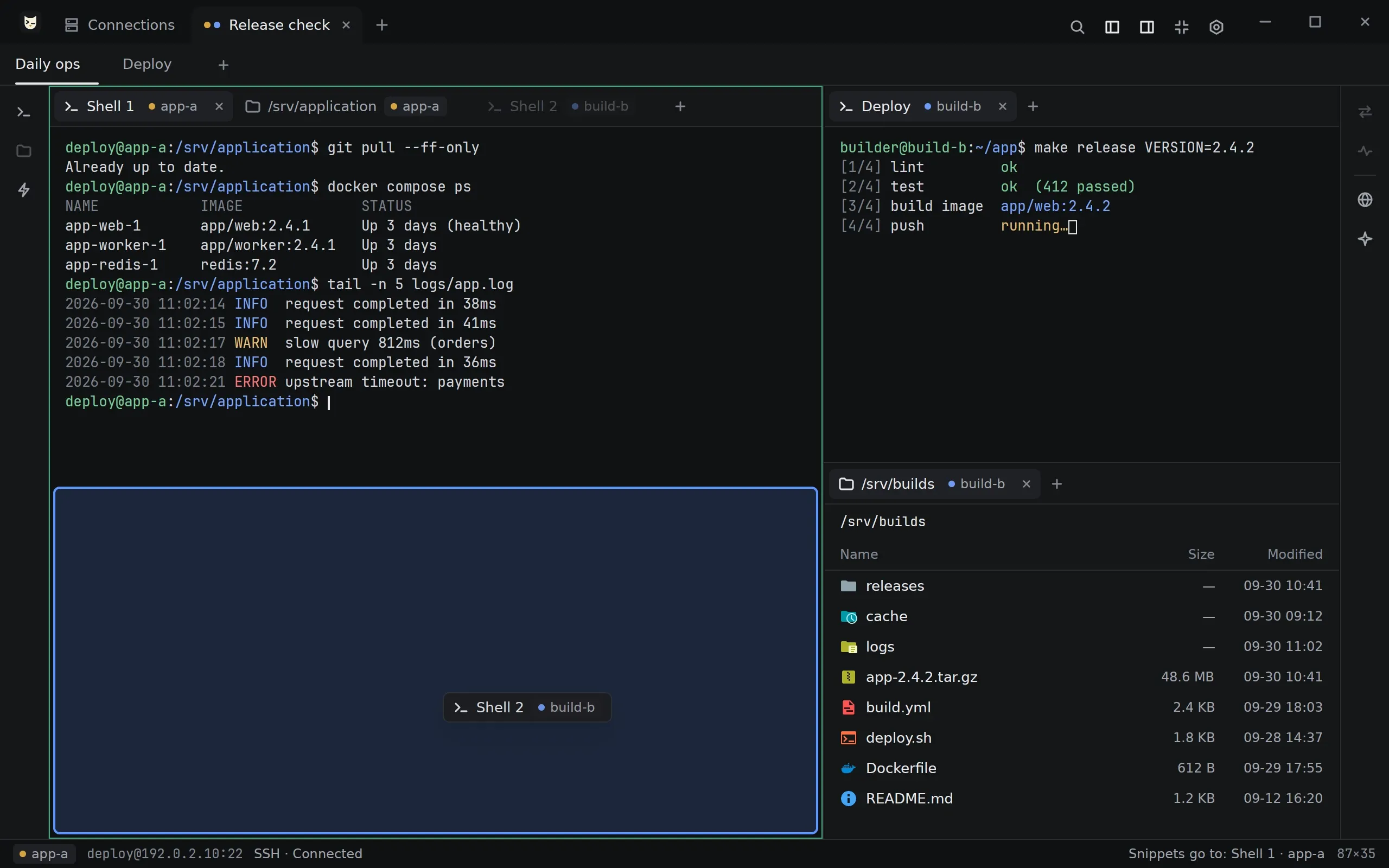Open the Connections tab
This screenshot has width=1389, height=868.
click(x=119, y=25)
